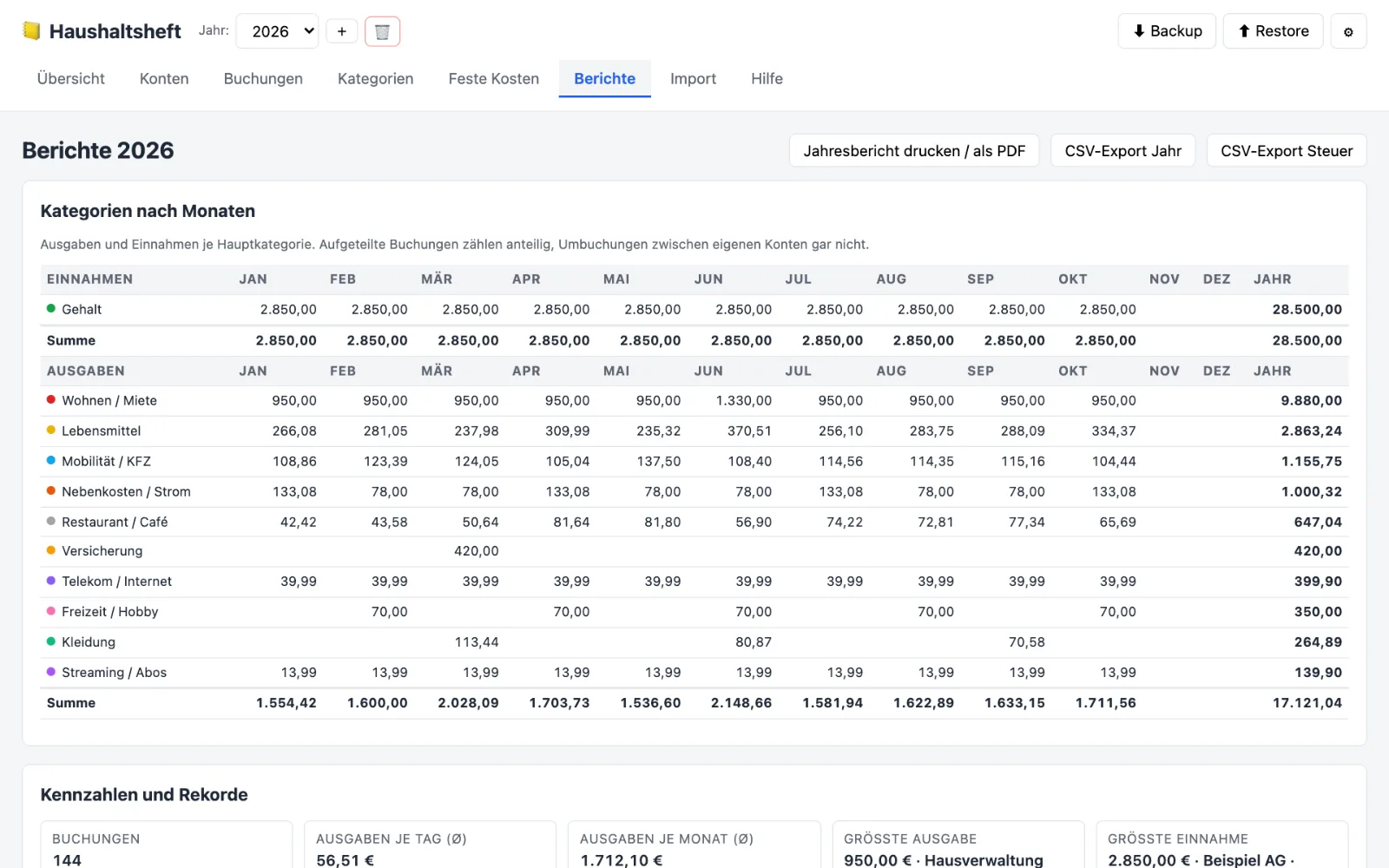Open the Jahr 2026 dropdown
Viewport: 1389px width, 868px height.
pos(278,31)
